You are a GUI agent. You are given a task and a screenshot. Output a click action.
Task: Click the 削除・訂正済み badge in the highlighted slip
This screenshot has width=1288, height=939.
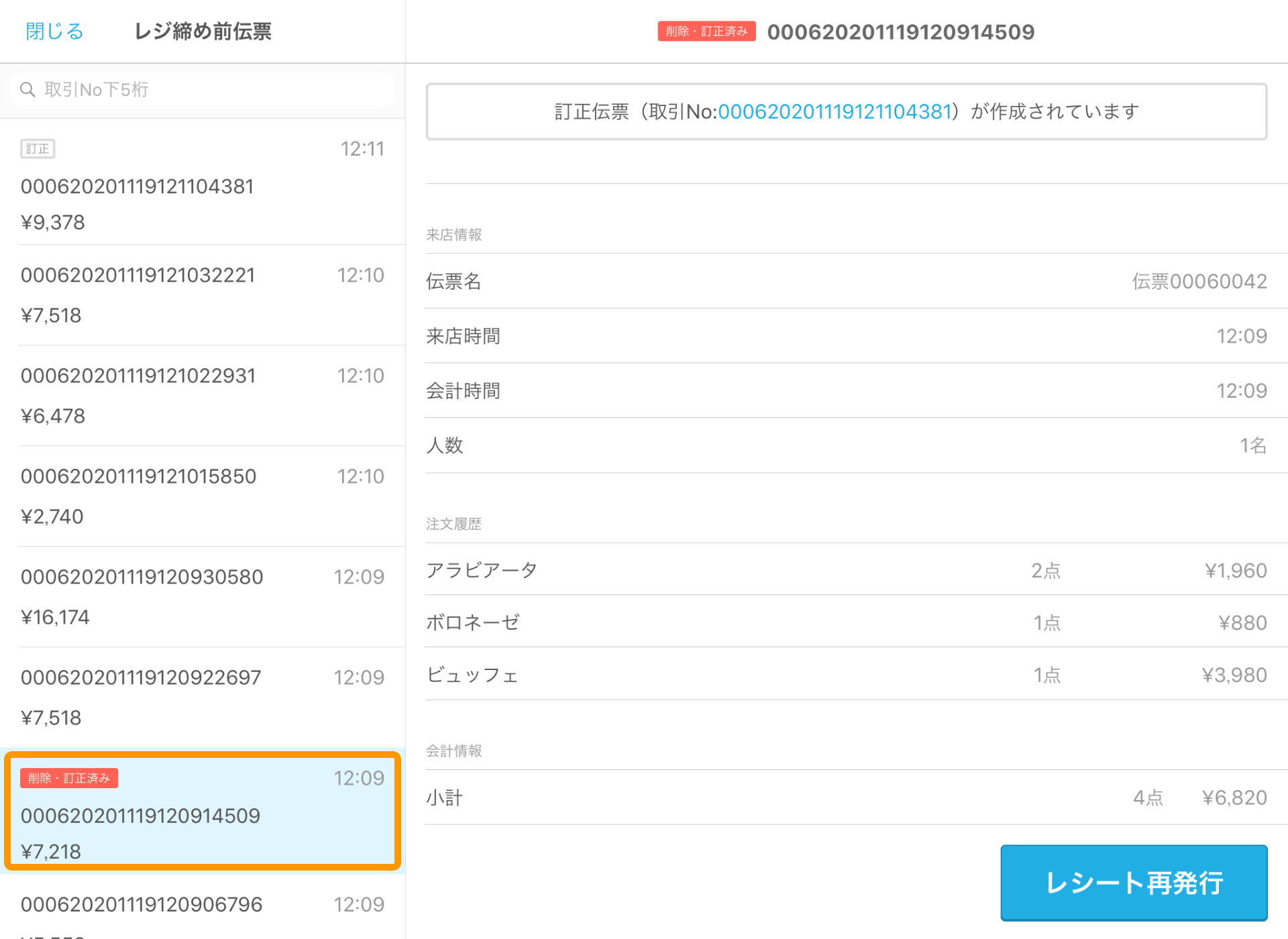click(x=69, y=778)
